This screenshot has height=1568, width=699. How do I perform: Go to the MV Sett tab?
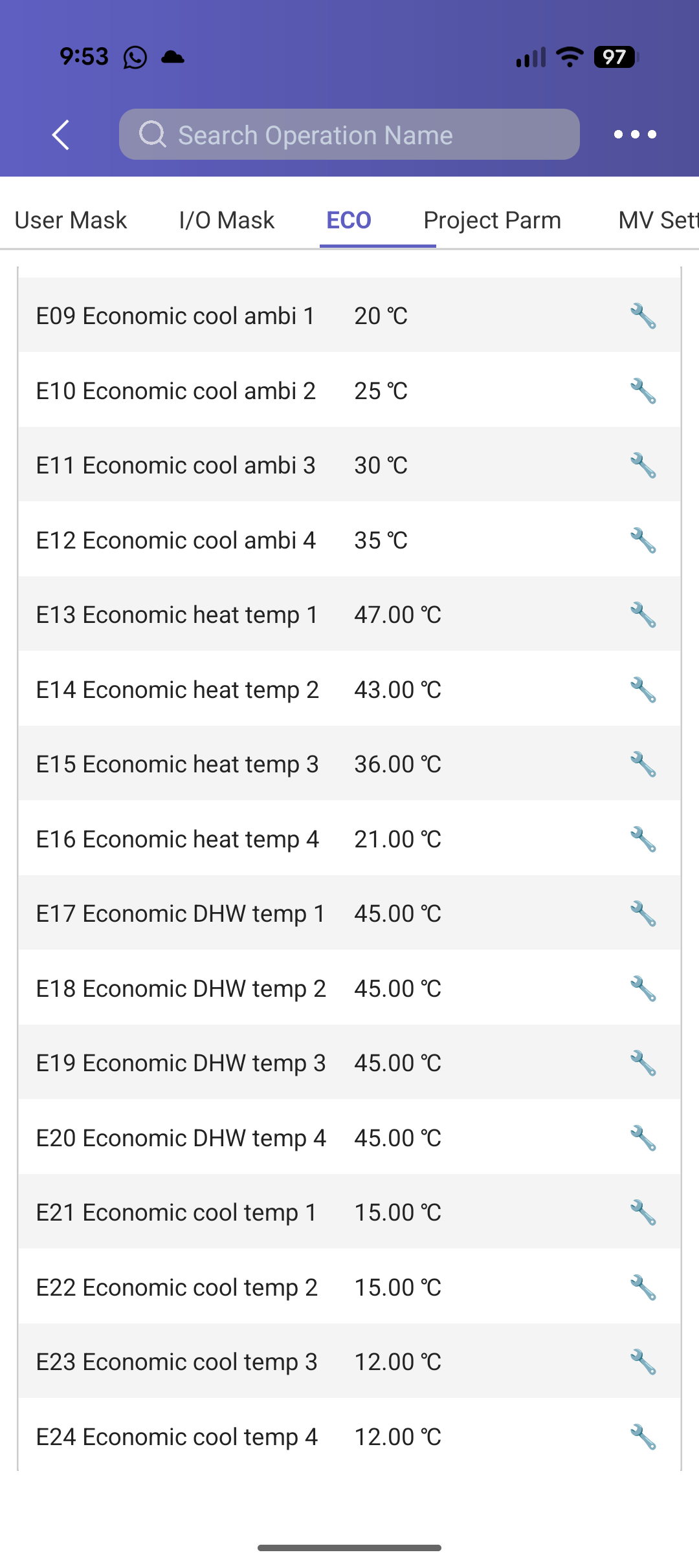[658, 221]
